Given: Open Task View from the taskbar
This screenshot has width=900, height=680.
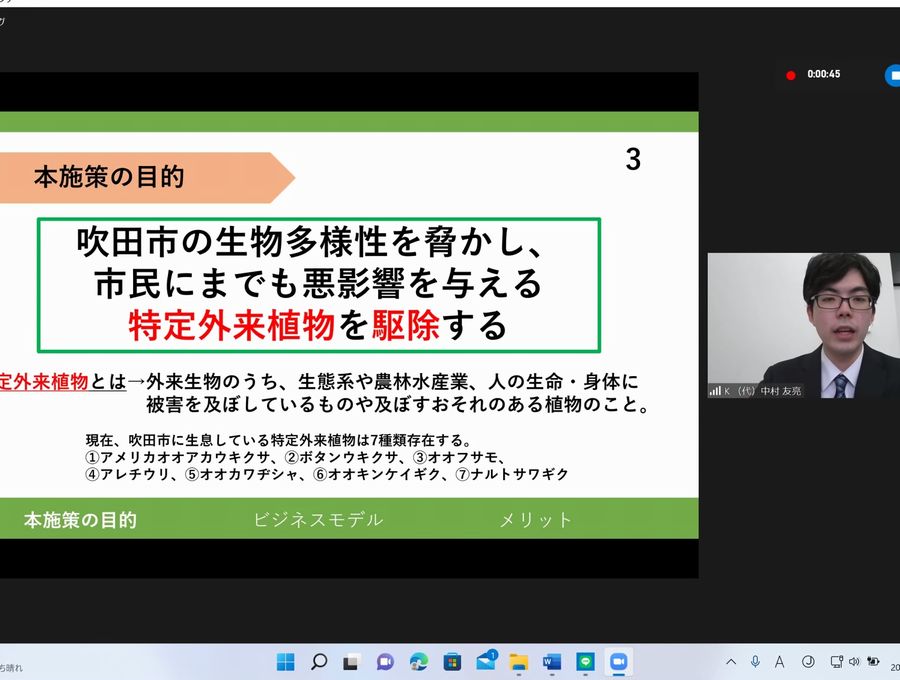Looking at the screenshot, I should (x=352, y=662).
